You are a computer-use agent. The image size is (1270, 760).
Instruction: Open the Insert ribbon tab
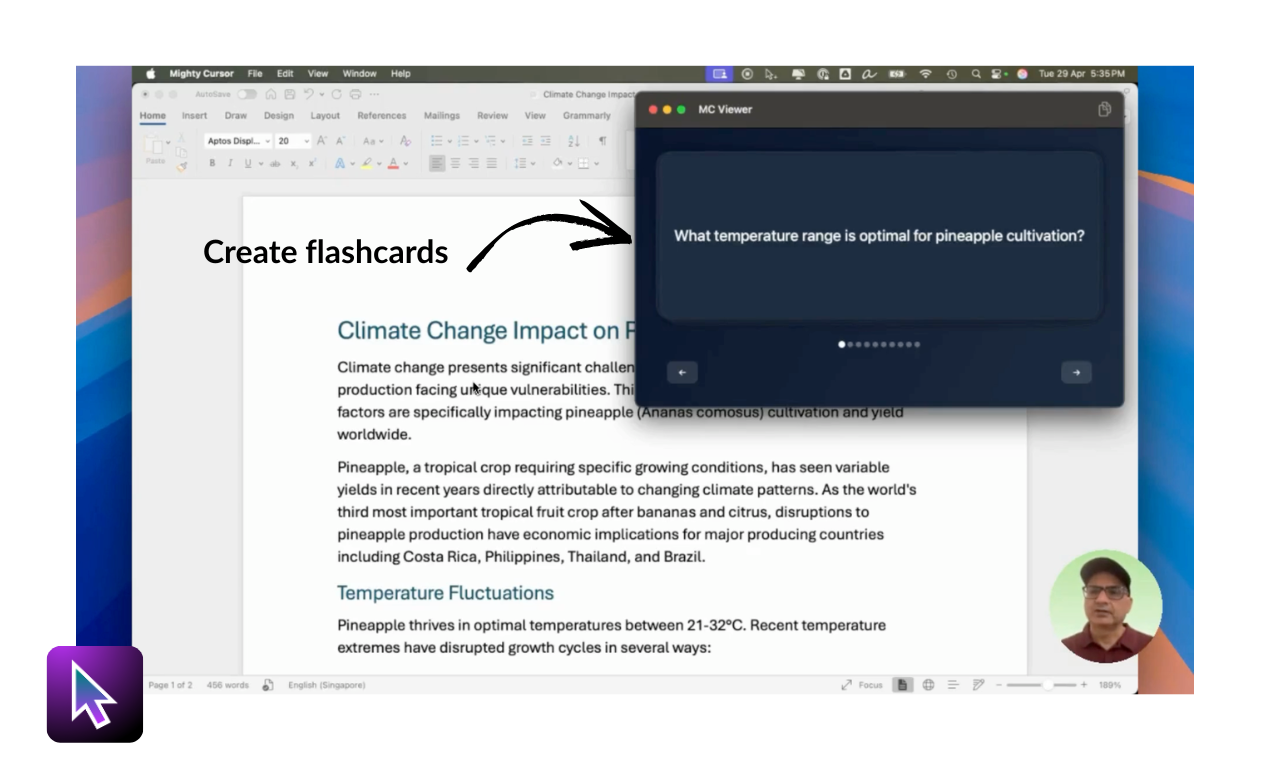(194, 116)
